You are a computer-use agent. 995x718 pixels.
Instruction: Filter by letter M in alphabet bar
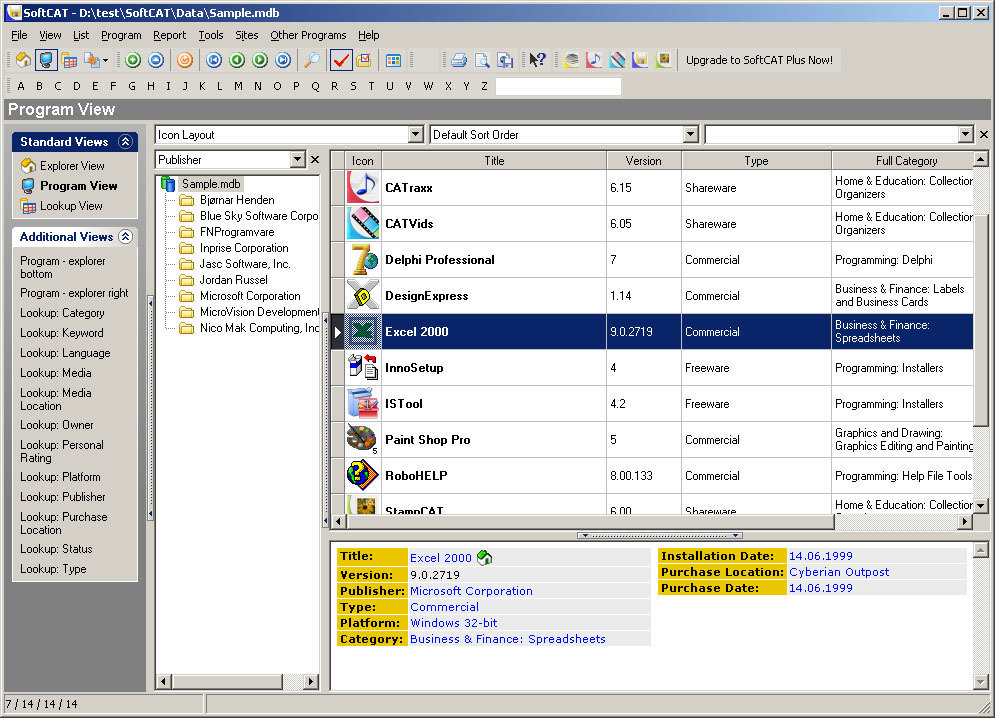click(238, 86)
